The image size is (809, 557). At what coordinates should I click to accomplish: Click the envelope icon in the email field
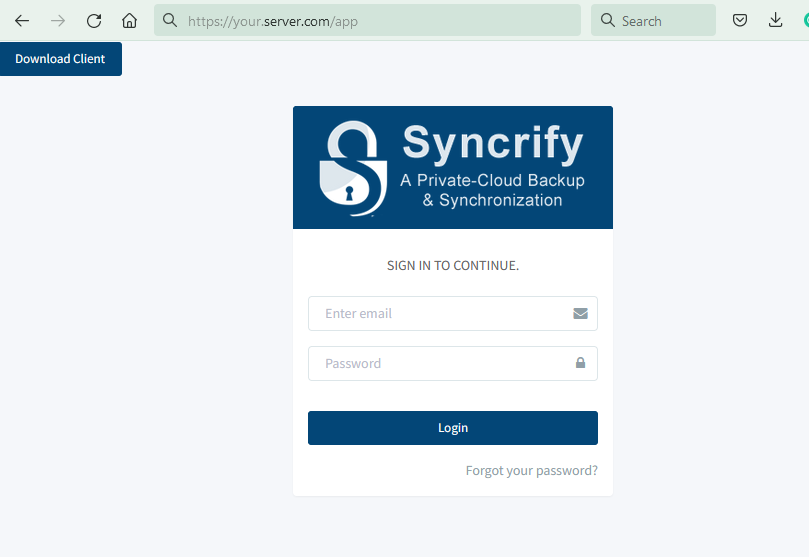coord(580,313)
